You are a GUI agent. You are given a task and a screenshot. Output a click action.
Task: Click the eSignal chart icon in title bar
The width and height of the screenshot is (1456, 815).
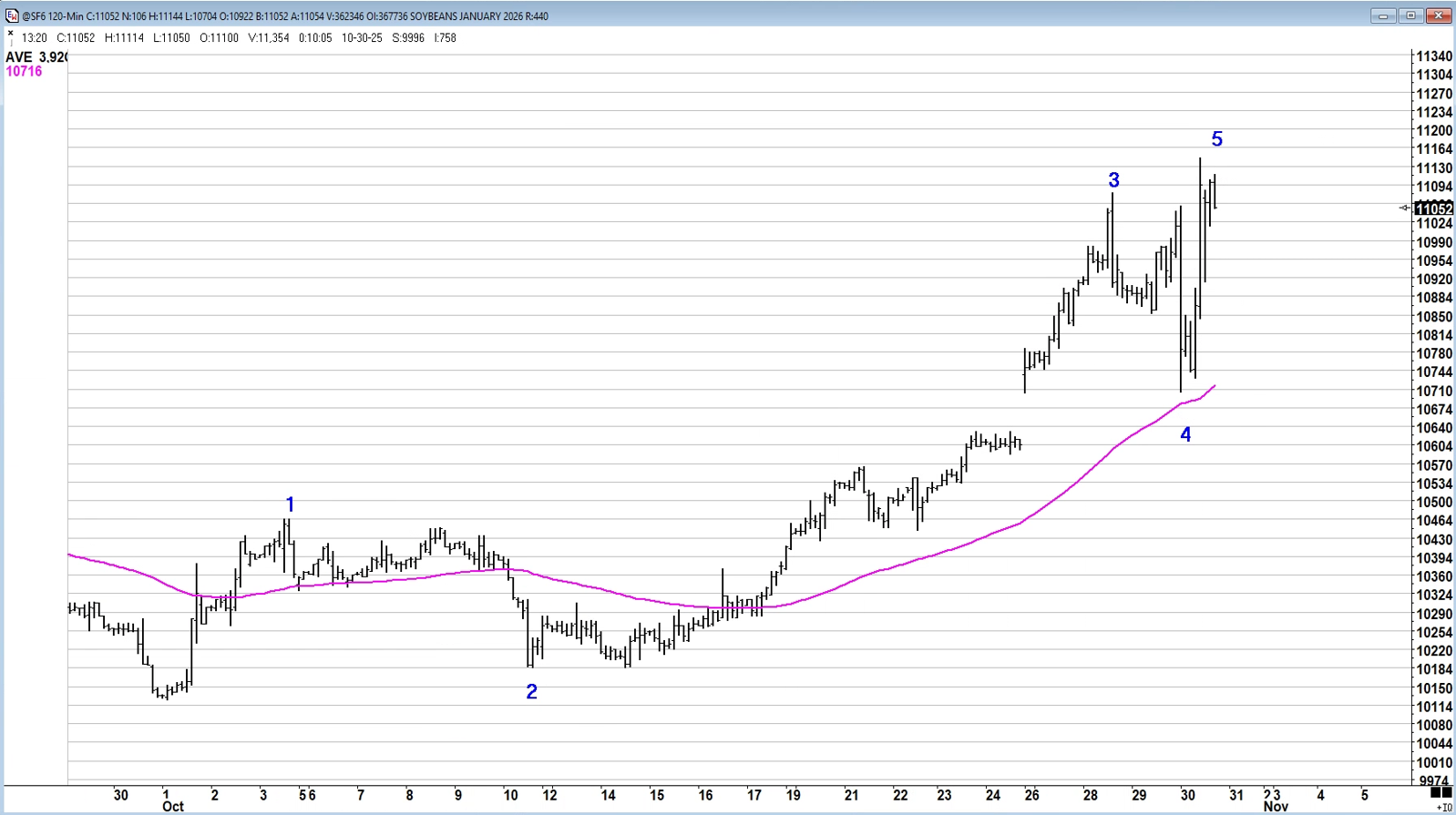(12, 15)
